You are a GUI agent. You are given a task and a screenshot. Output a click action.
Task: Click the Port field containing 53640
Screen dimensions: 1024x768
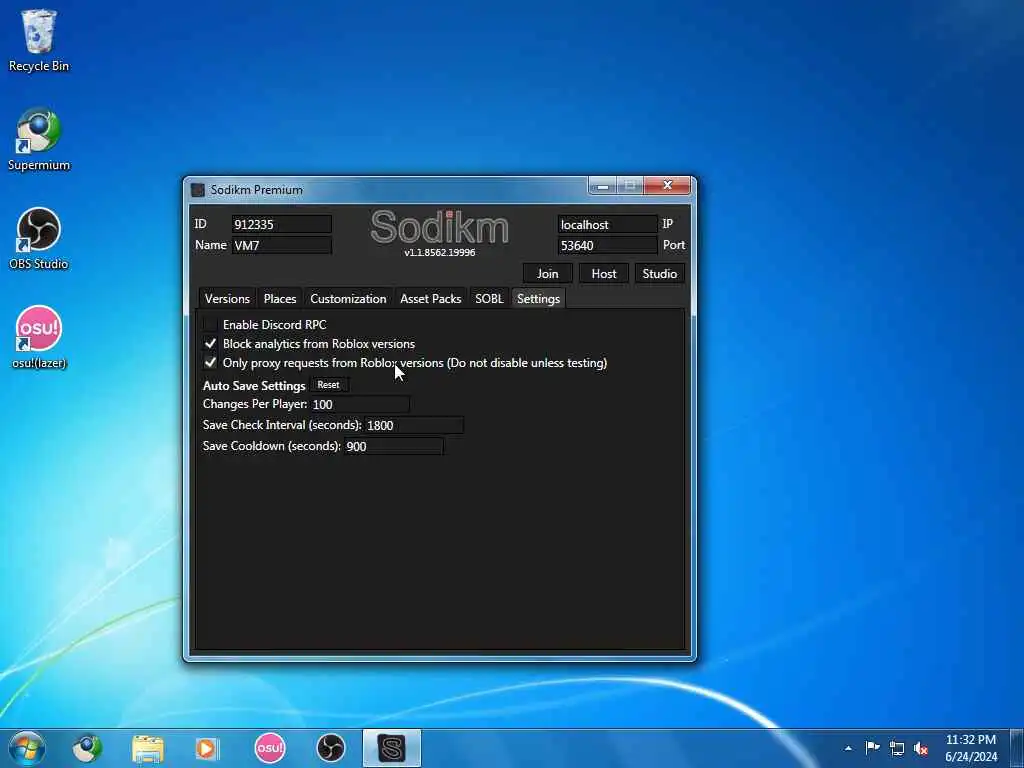[607, 246]
